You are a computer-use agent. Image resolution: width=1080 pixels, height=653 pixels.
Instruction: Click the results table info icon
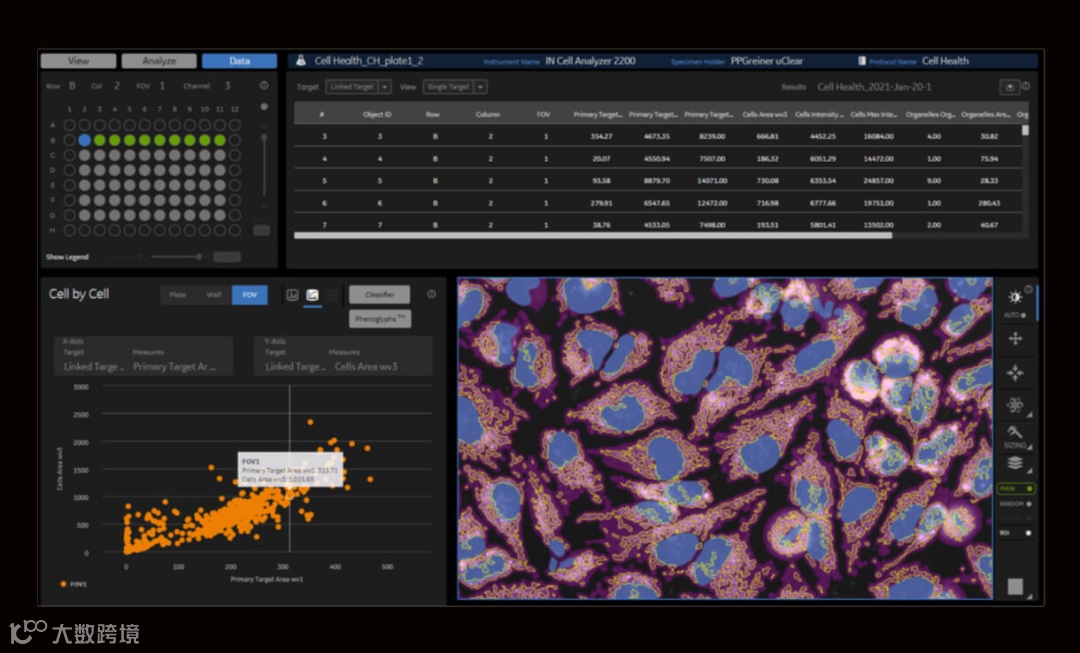tap(1026, 87)
